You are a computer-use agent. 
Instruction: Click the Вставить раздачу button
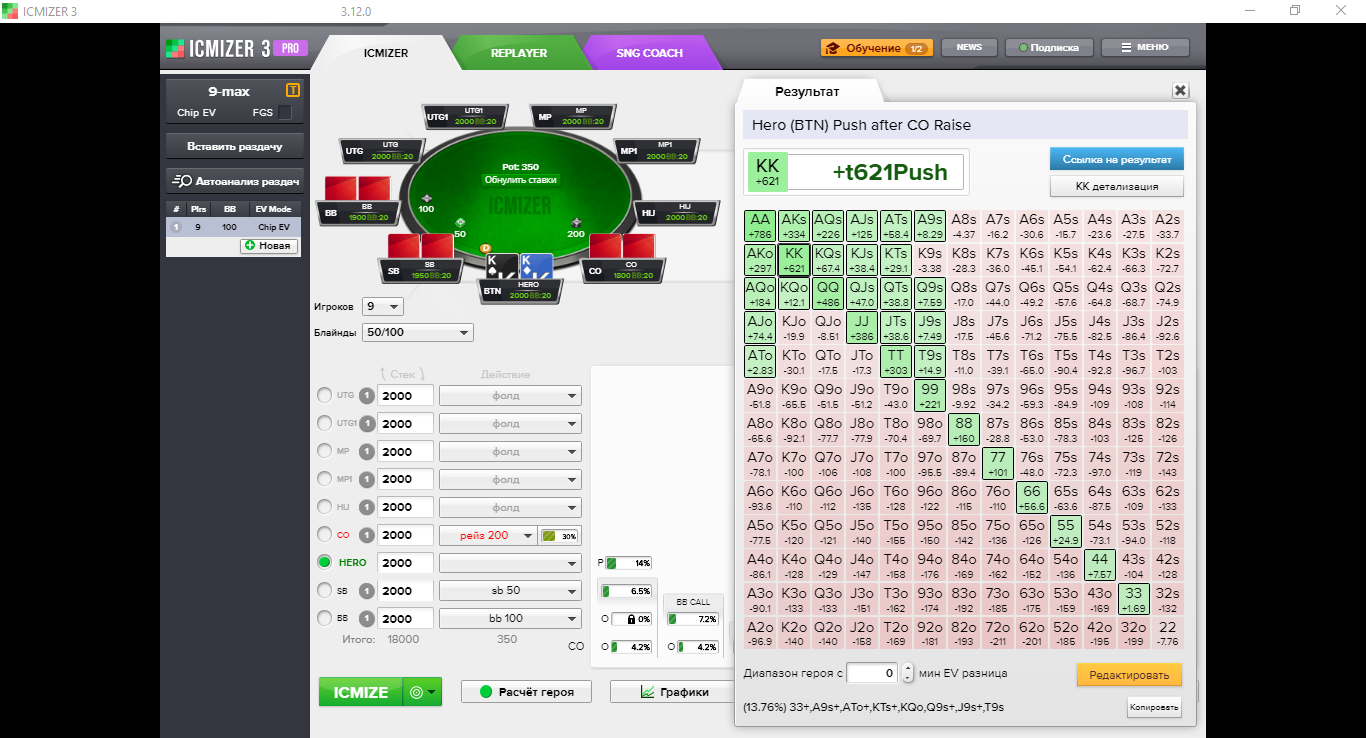pyautogui.click(x=234, y=146)
